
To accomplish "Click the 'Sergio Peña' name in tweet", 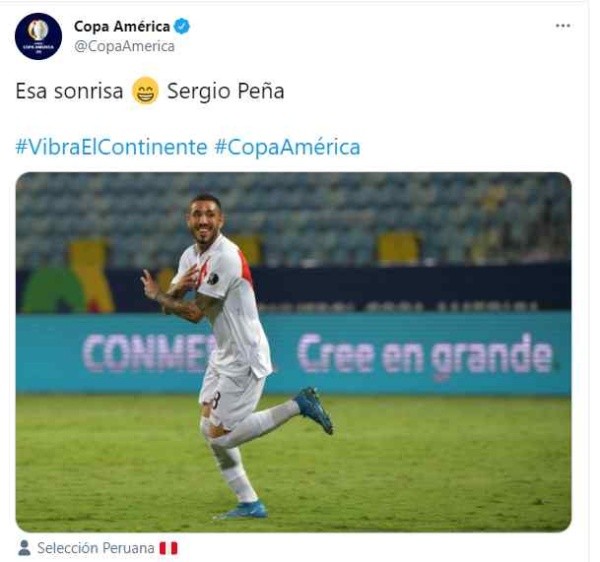I will point(226,91).
